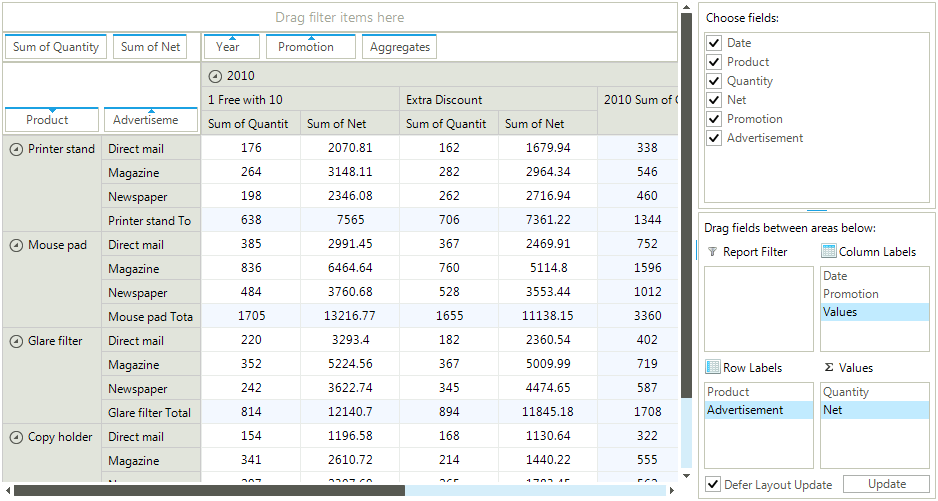Uncheck the Advertisement field checkbox
The height and width of the screenshot is (501, 938).
coord(714,138)
